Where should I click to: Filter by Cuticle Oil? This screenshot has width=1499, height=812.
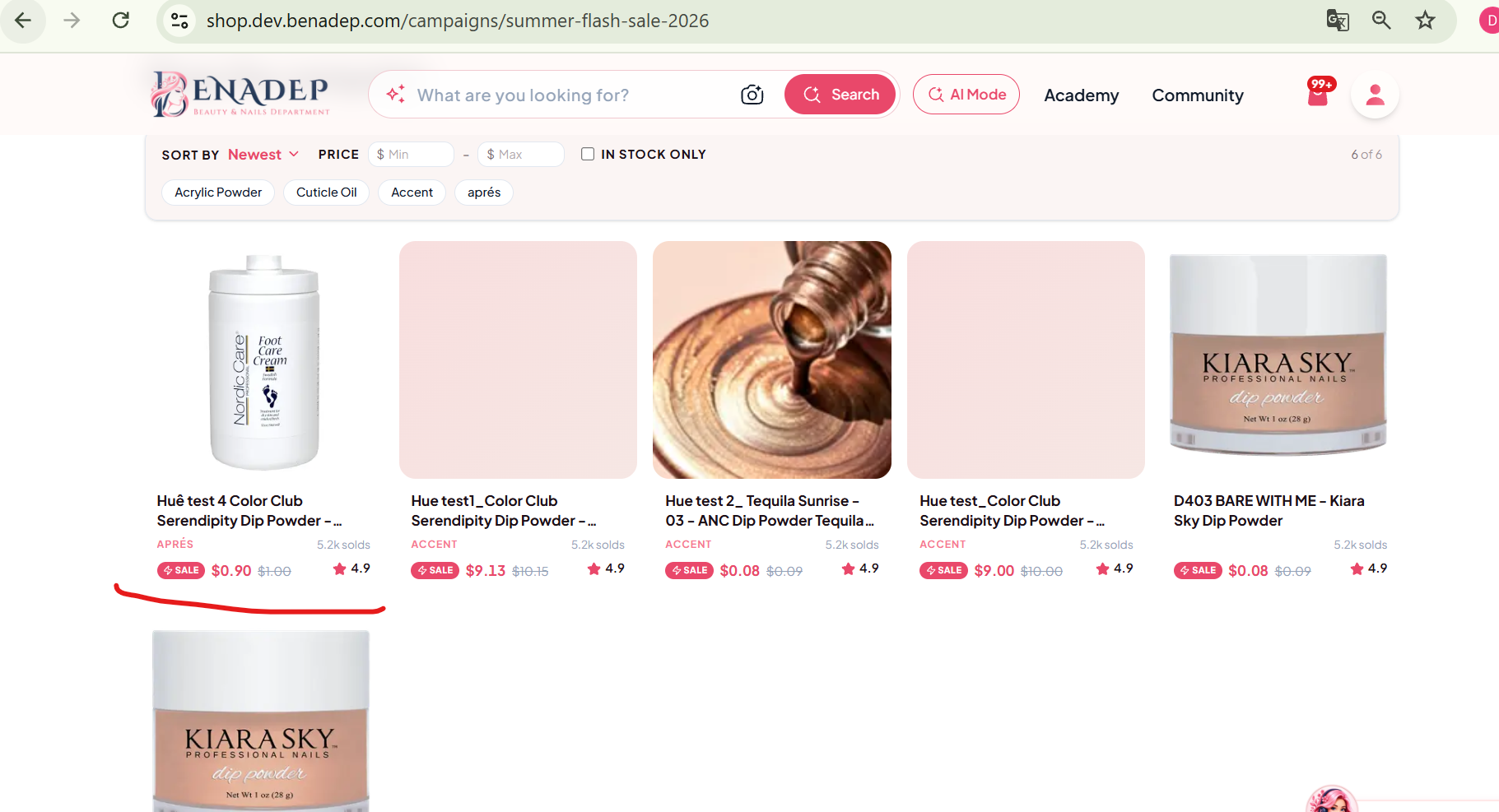[327, 193]
